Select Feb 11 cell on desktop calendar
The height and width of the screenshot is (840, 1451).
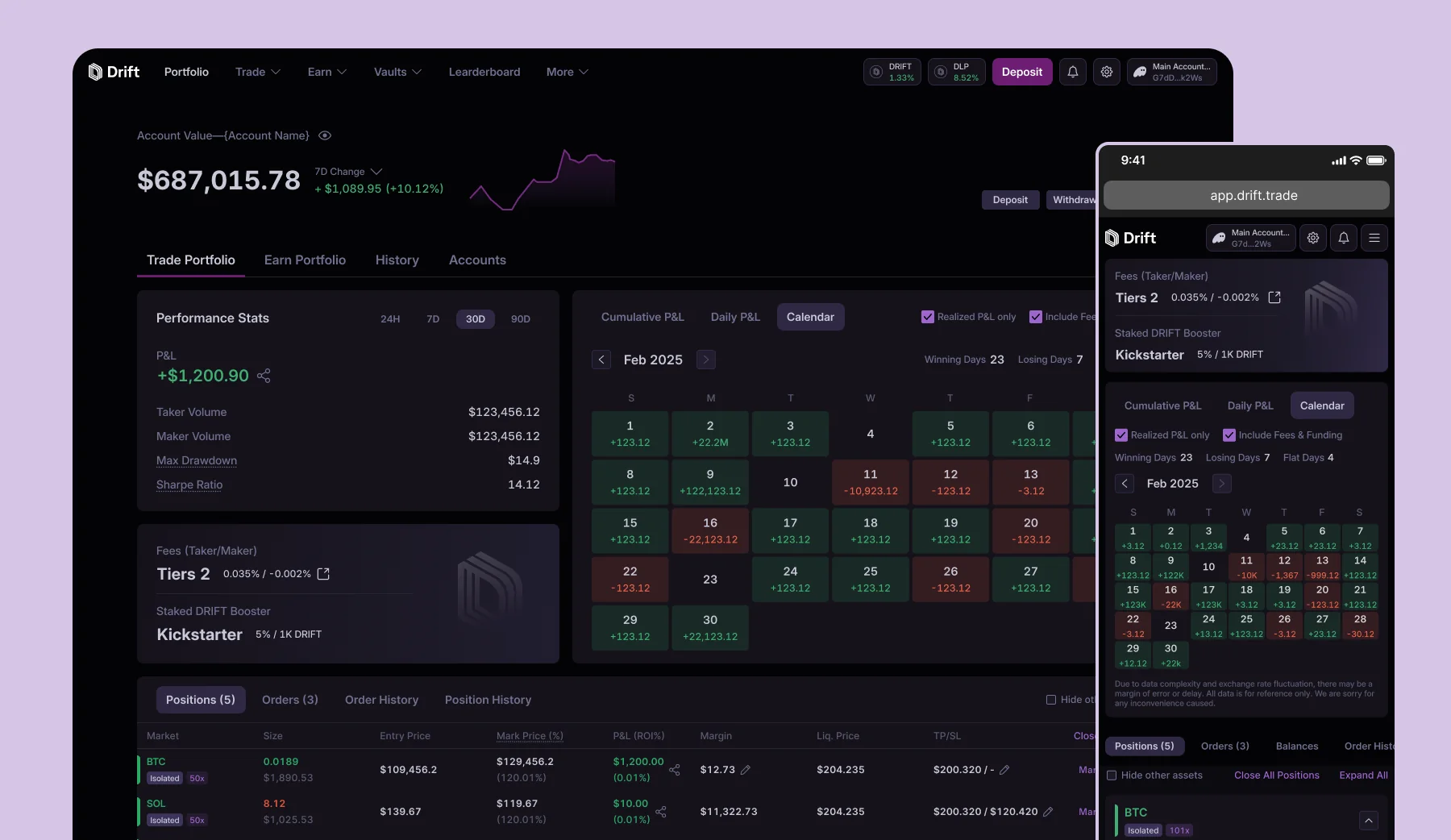tap(871, 482)
